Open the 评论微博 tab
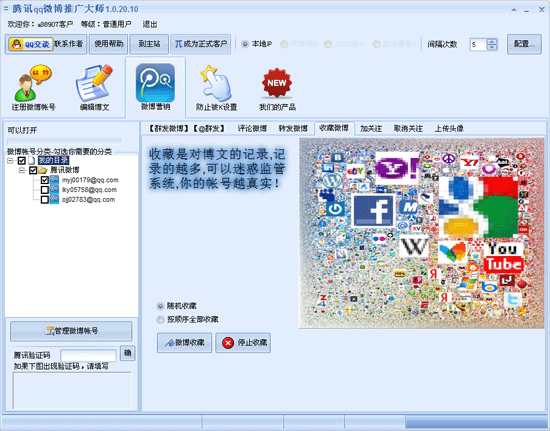Image resolution: width=550 pixels, height=431 pixels. coord(252,128)
